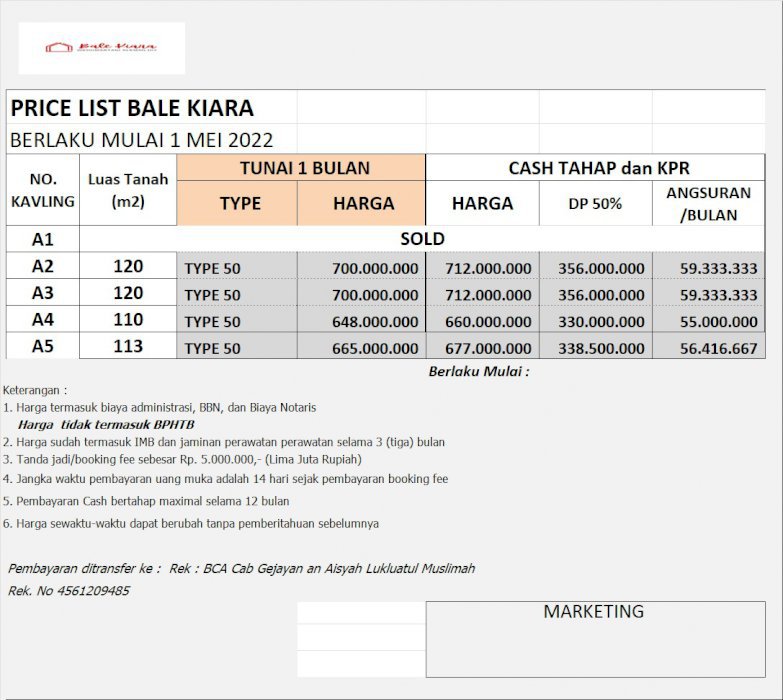Click the SOLD cell in row A1

point(422,239)
